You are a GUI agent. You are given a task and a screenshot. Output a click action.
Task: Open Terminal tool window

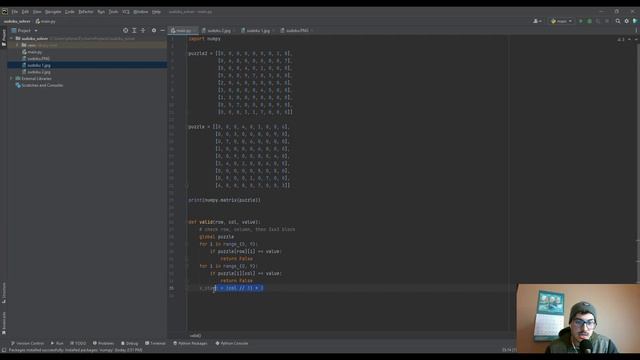click(x=156, y=343)
